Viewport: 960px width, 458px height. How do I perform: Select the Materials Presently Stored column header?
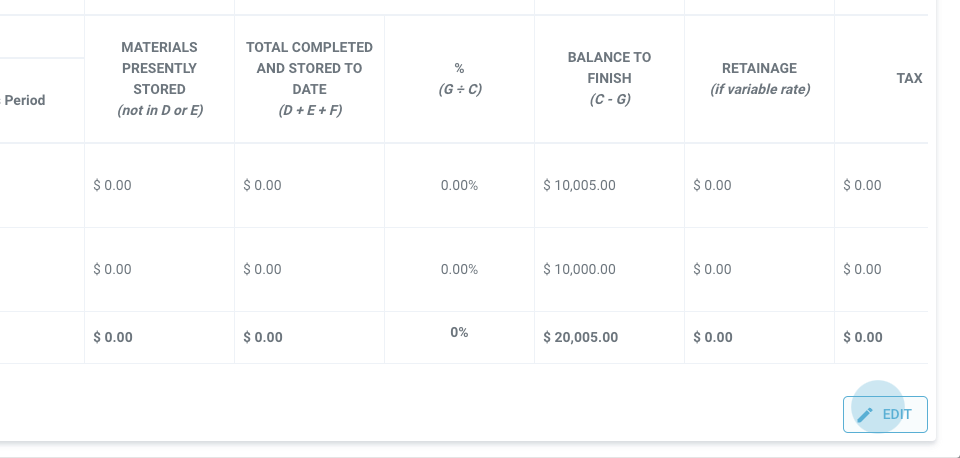point(159,79)
